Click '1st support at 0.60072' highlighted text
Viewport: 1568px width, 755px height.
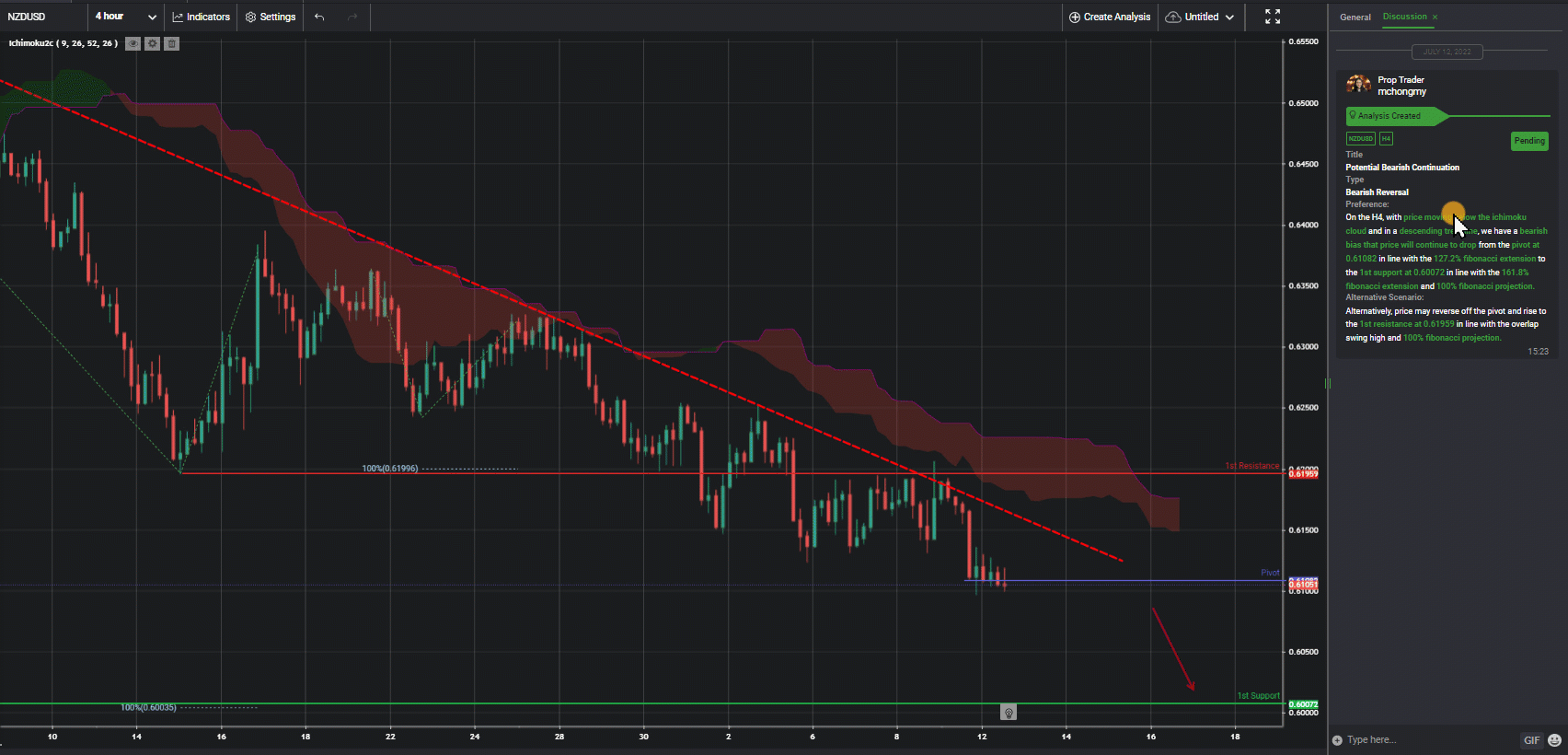tap(1401, 273)
